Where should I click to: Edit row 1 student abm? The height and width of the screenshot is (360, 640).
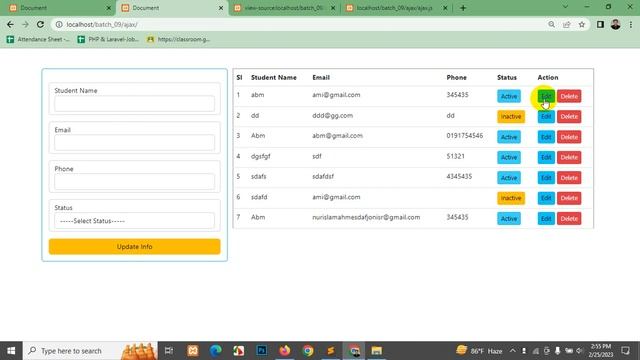pyautogui.click(x=546, y=96)
